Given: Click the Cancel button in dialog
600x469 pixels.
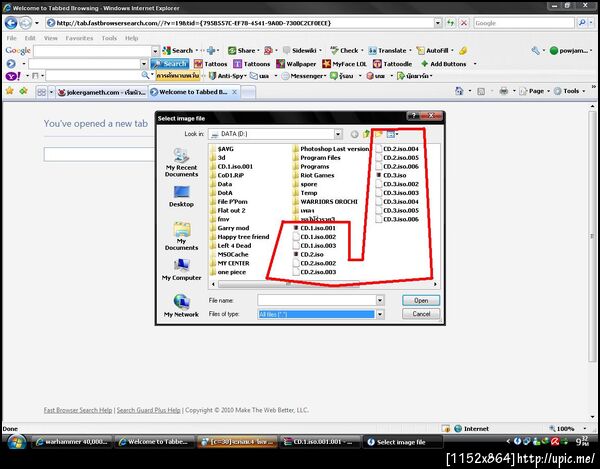Looking at the screenshot, I should pos(421,314).
